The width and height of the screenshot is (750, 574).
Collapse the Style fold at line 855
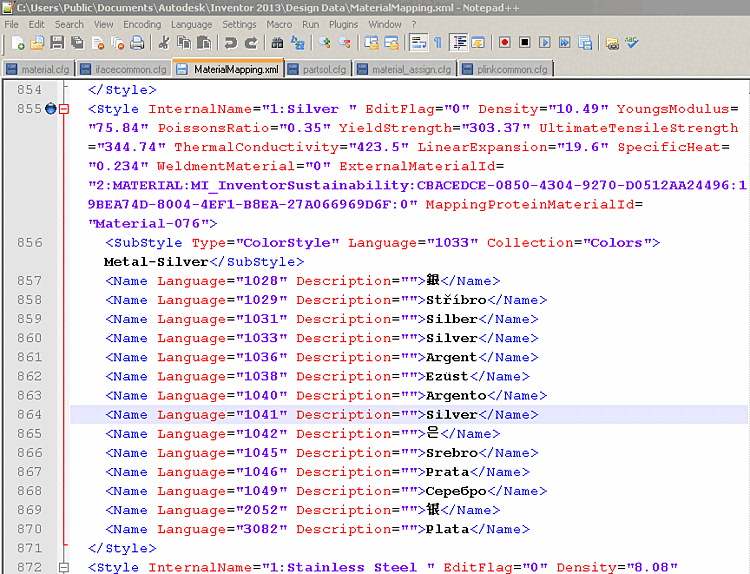pyautogui.click(x=64, y=109)
